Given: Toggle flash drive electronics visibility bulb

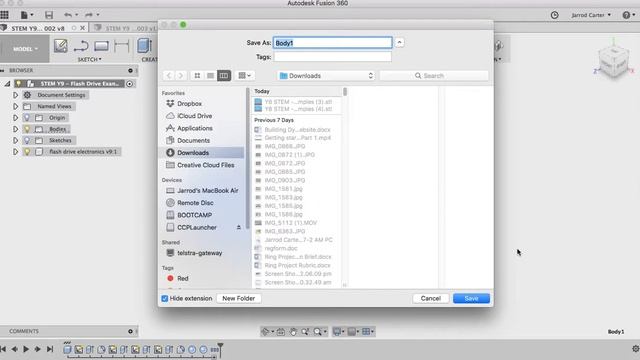Looking at the screenshot, I should tap(27, 152).
